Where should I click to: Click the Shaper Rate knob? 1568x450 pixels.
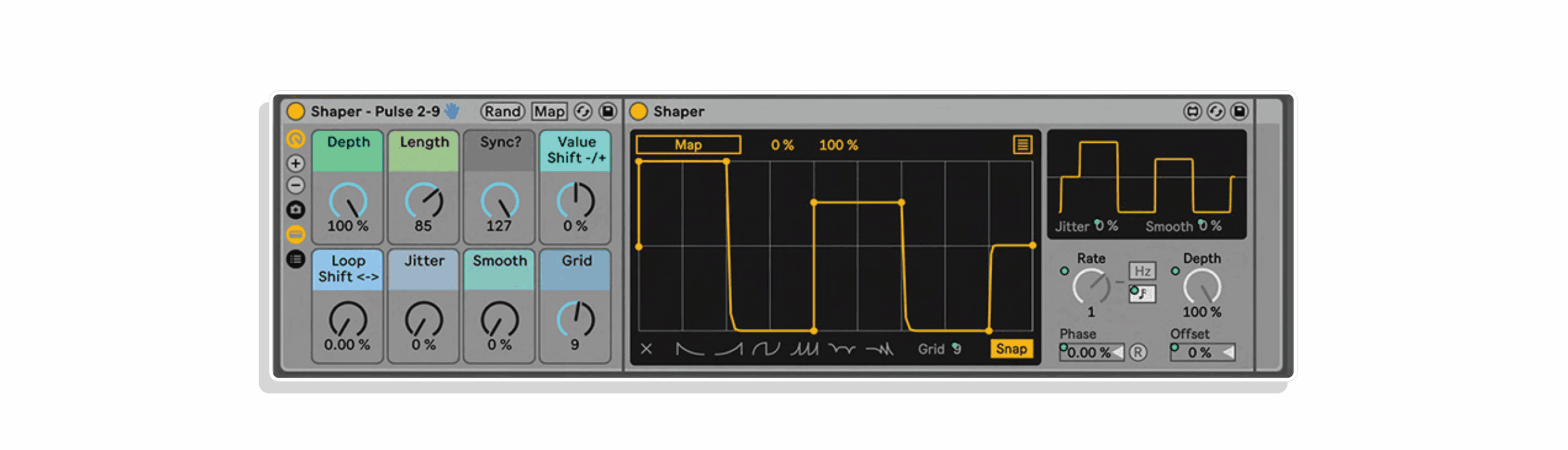(1091, 286)
